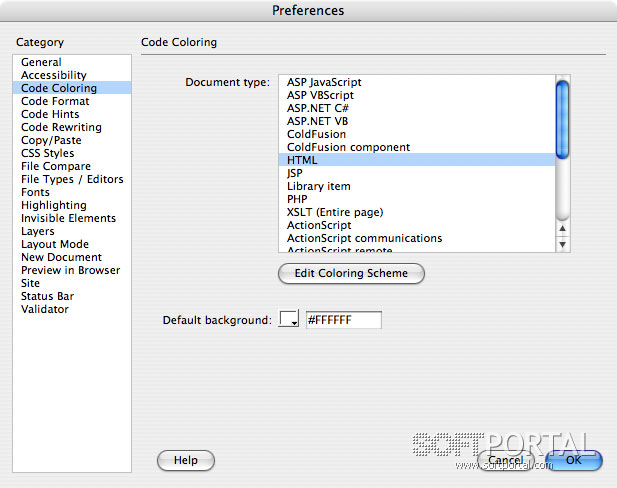Viewport: 617px width, 488px height.
Task: Click the document type scroll up arrow
Action: (562, 229)
